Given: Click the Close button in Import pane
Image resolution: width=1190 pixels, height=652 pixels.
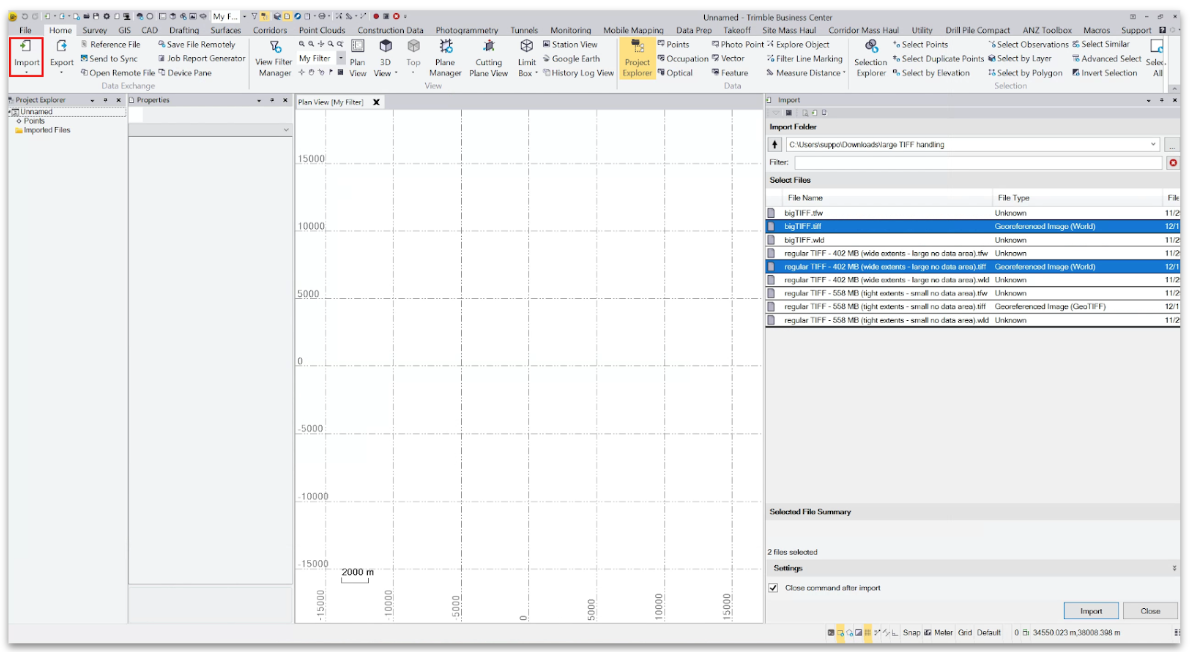Looking at the screenshot, I should click(1150, 611).
